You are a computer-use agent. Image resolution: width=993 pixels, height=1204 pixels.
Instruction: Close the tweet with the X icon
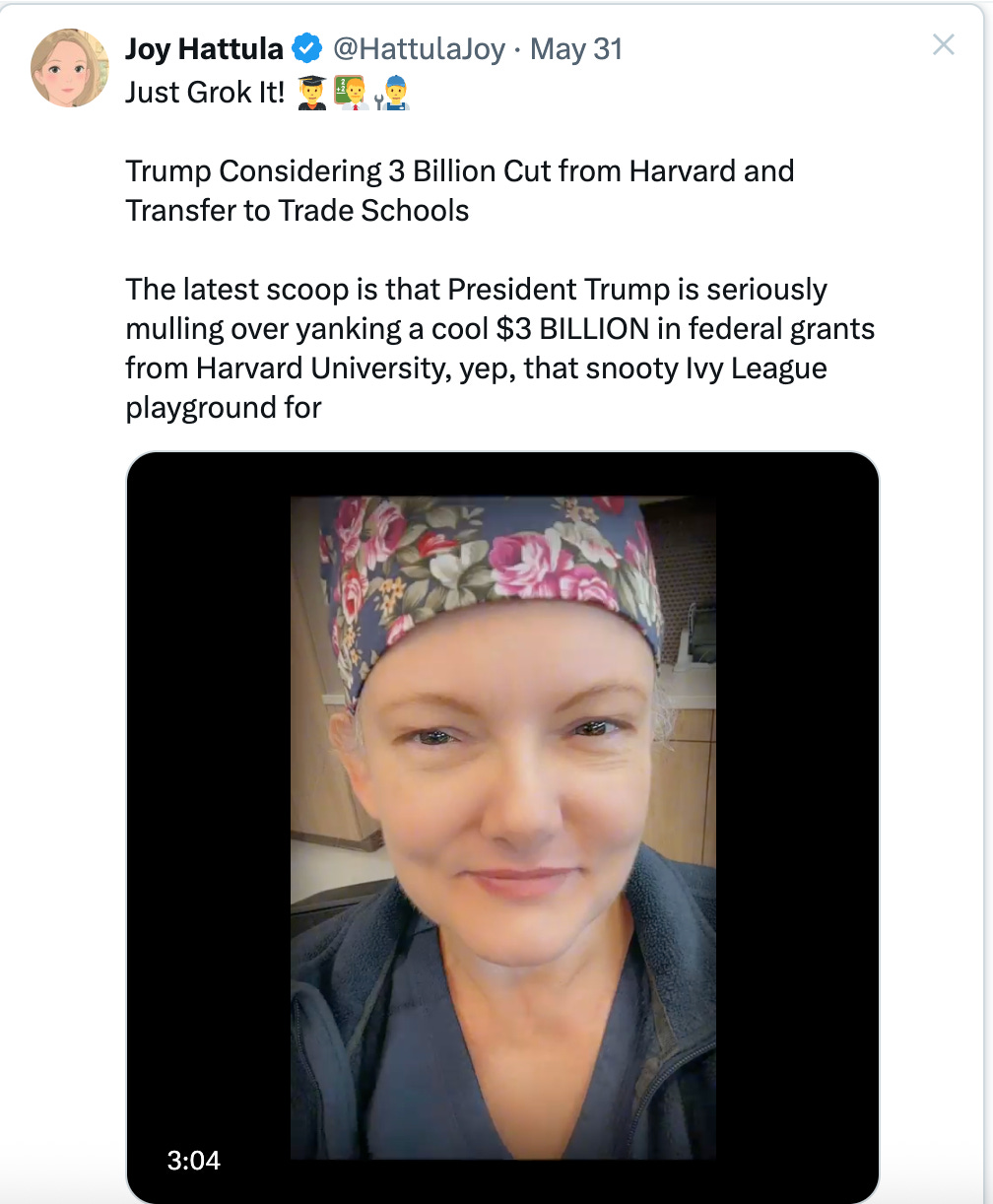tap(943, 44)
